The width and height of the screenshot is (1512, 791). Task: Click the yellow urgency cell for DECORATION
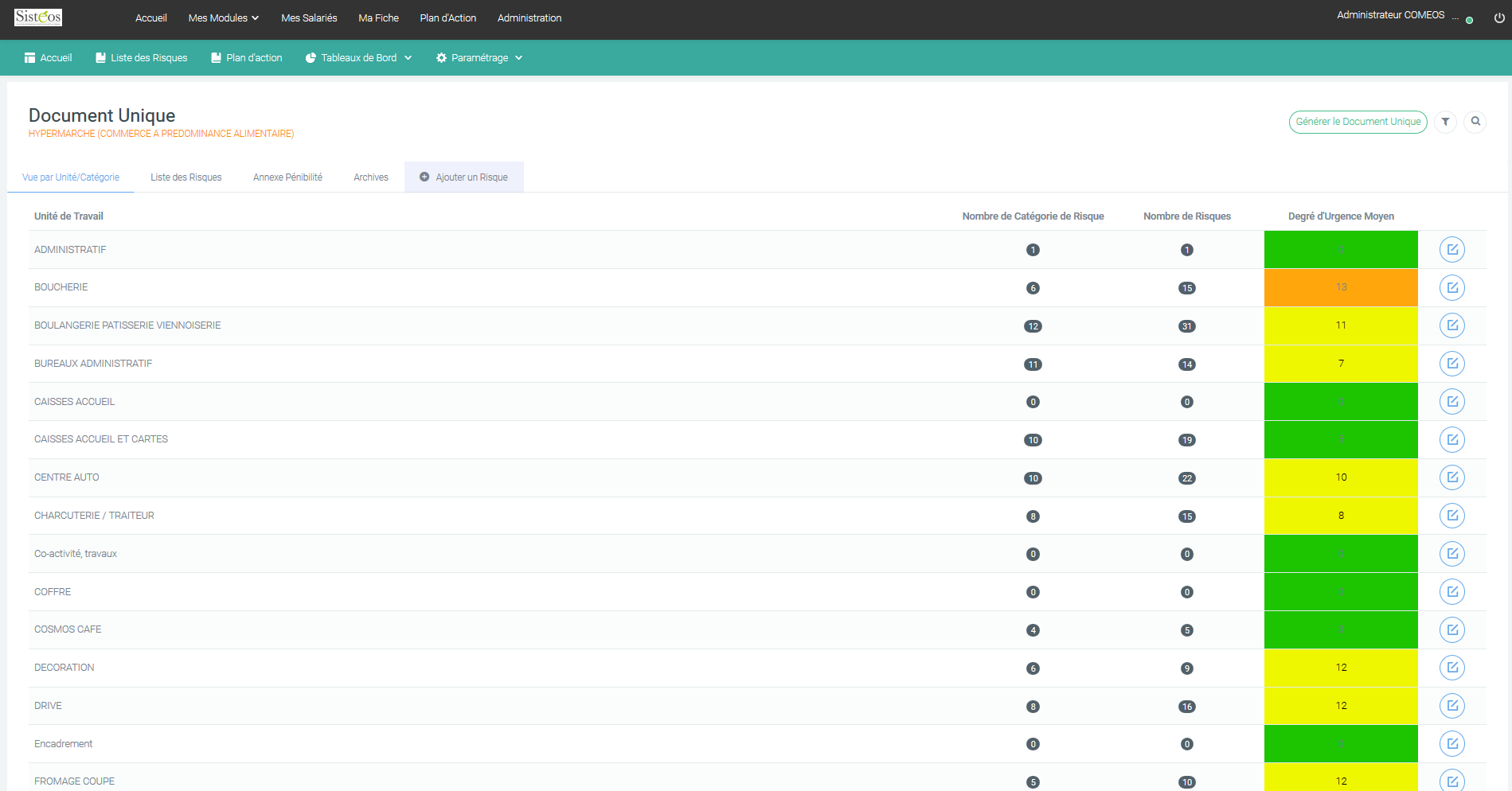(x=1341, y=668)
